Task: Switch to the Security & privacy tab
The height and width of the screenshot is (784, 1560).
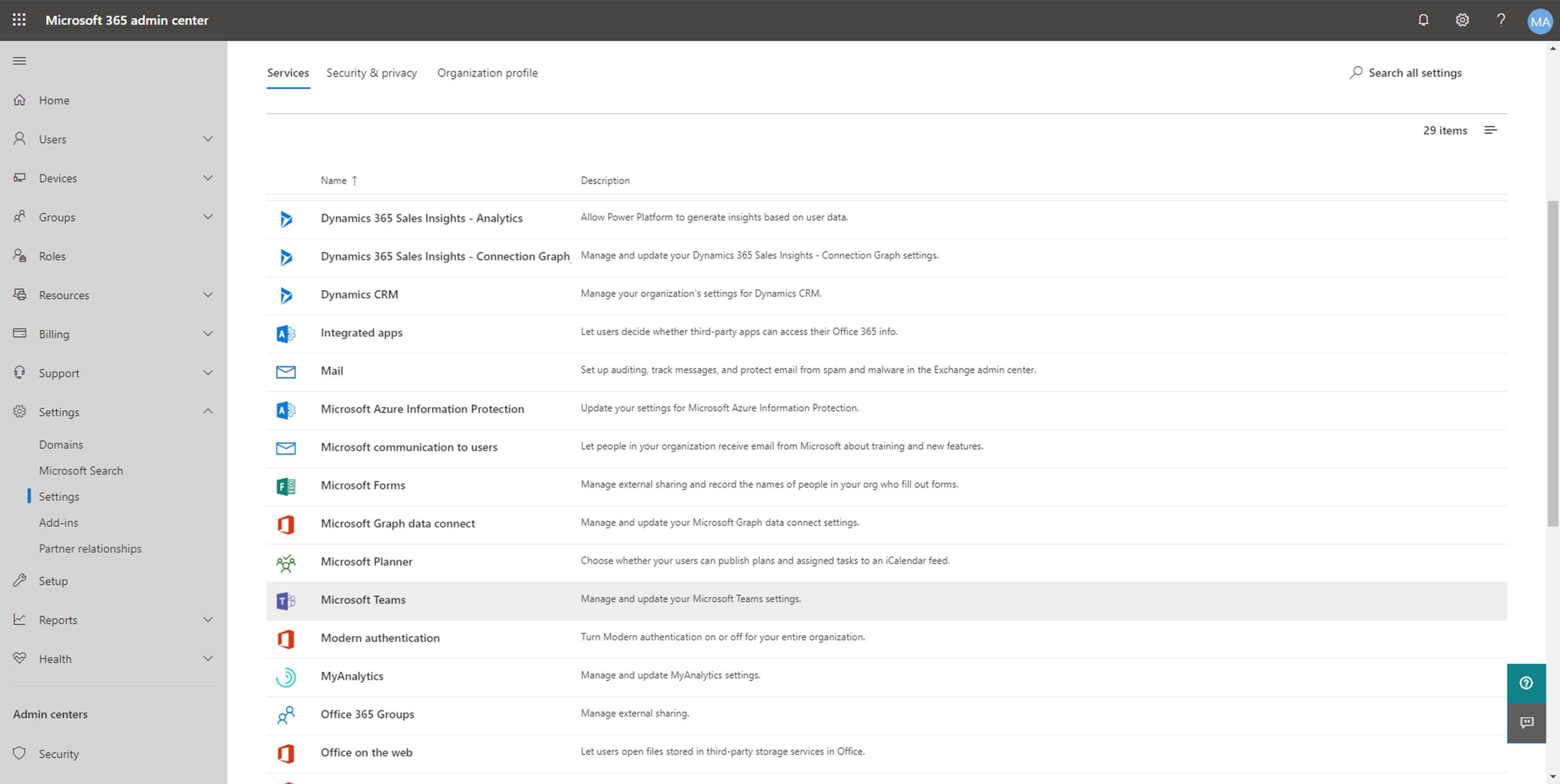Action: click(372, 72)
